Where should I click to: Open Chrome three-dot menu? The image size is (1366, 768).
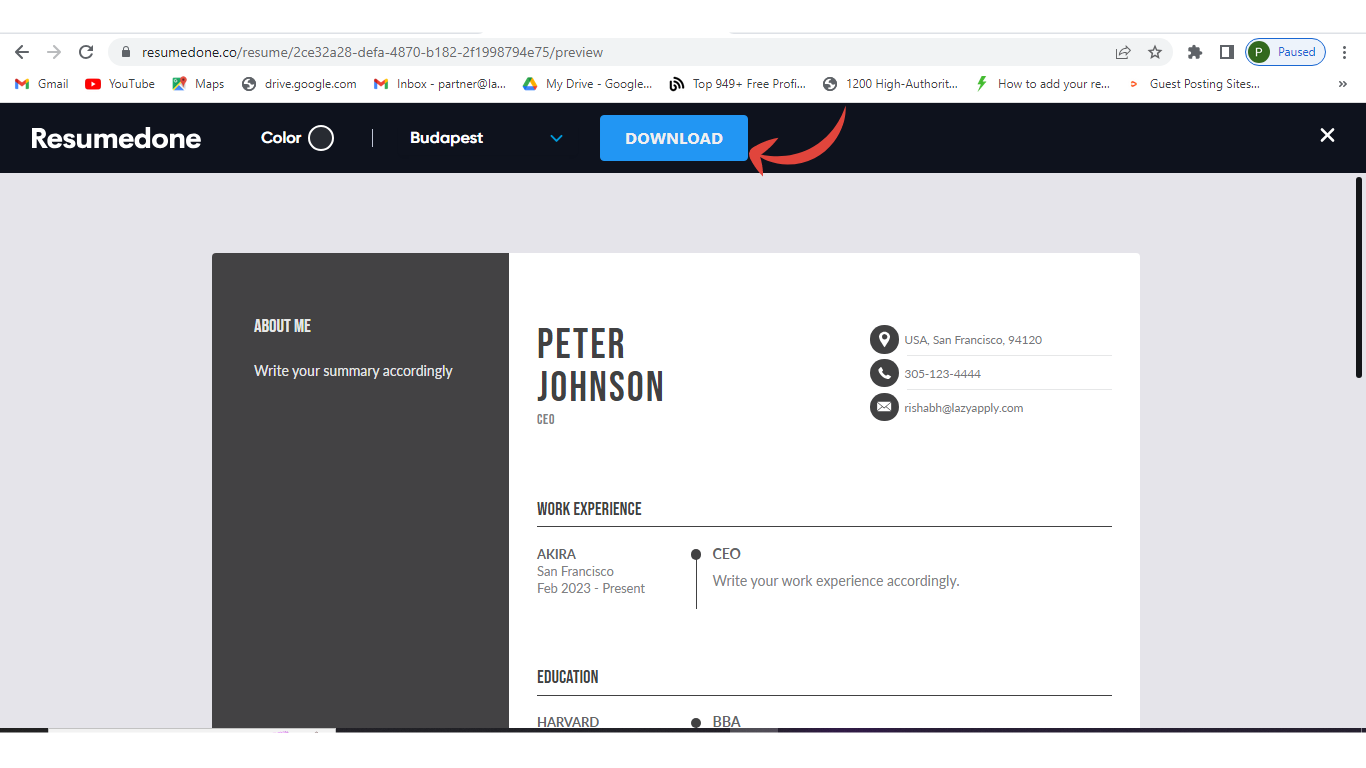coord(1345,52)
